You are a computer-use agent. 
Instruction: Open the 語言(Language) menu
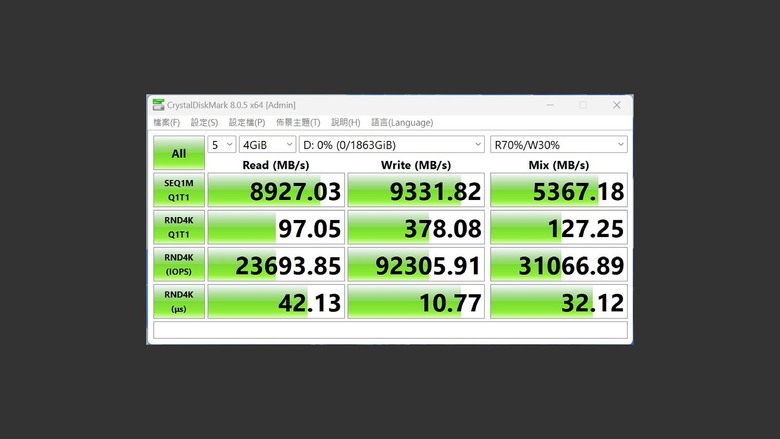(x=402, y=122)
